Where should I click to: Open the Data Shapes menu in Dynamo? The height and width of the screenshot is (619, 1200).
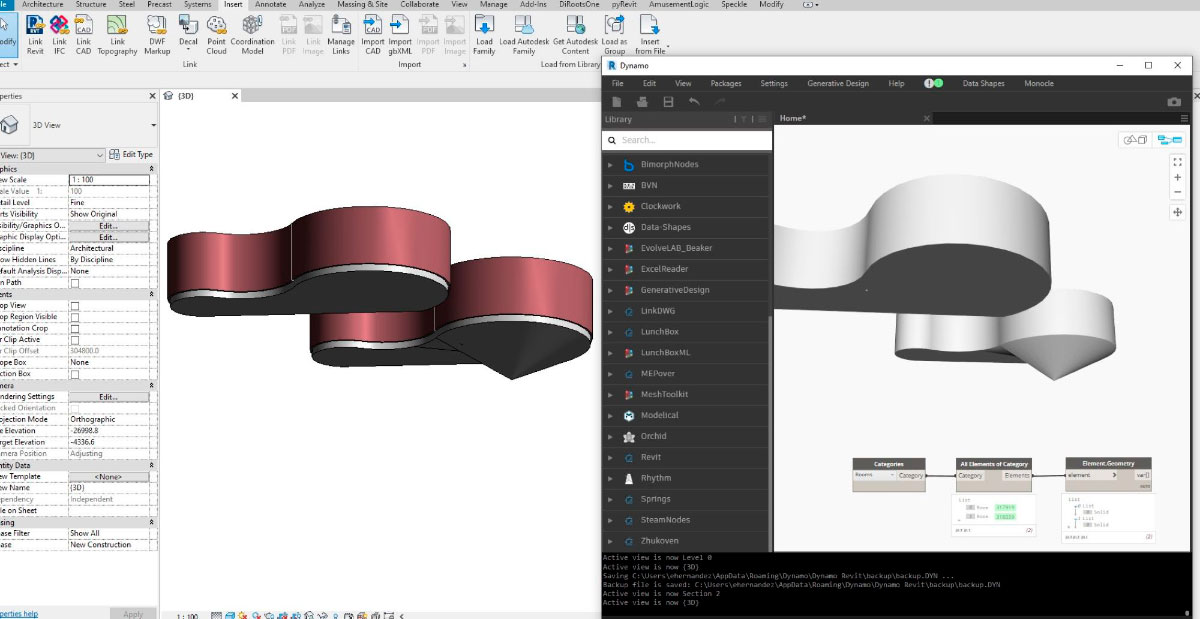tap(983, 83)
